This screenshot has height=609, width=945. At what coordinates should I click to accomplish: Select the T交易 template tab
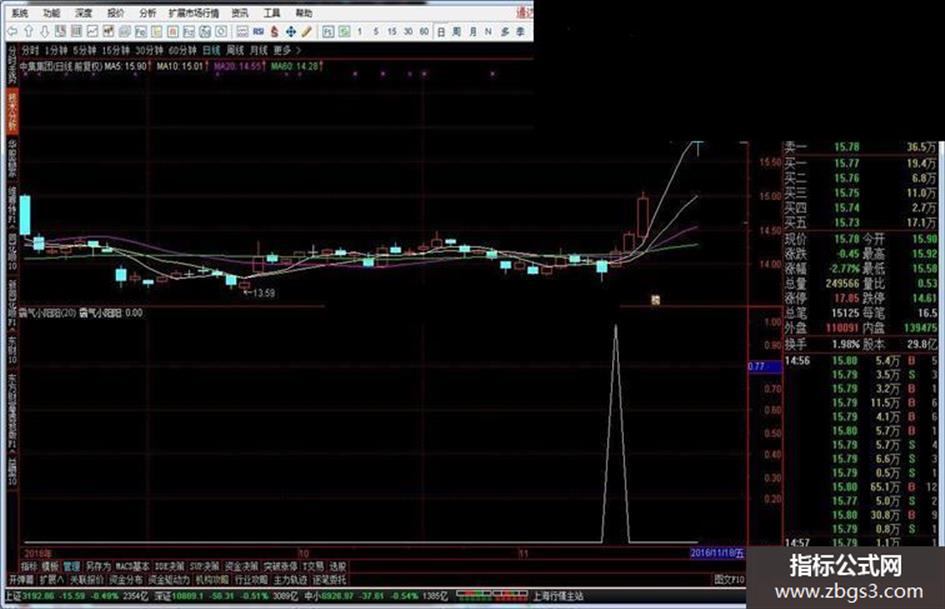pos(313,566)
